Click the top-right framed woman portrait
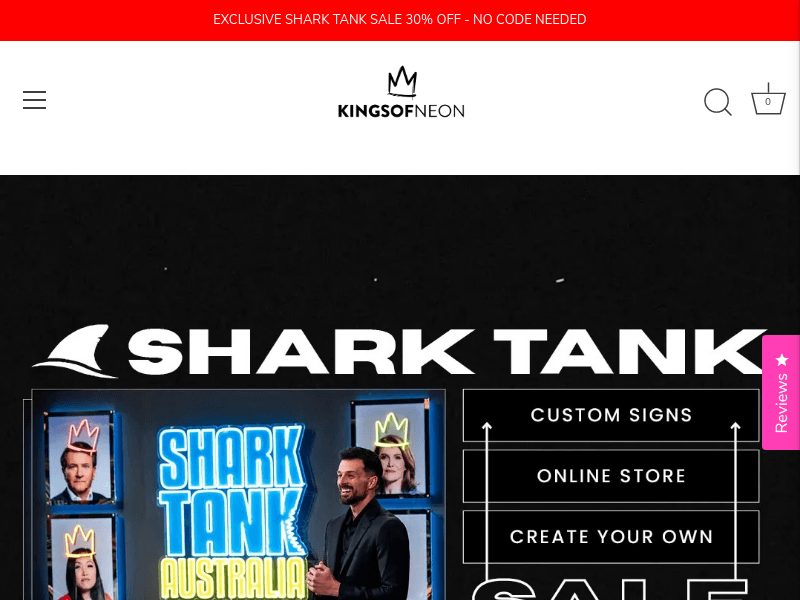 (x=391, y=449)
